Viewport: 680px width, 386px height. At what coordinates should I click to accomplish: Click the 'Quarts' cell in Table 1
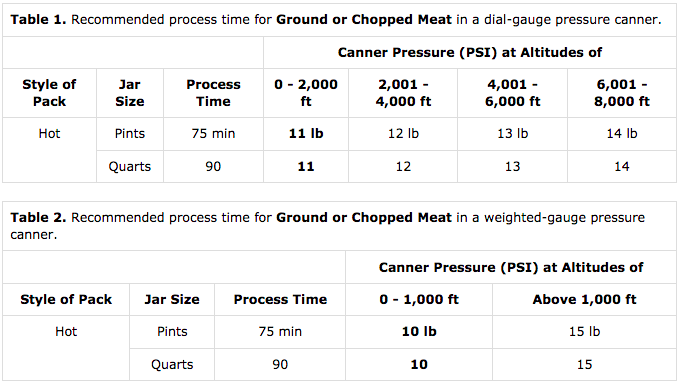tap(130, 167)
